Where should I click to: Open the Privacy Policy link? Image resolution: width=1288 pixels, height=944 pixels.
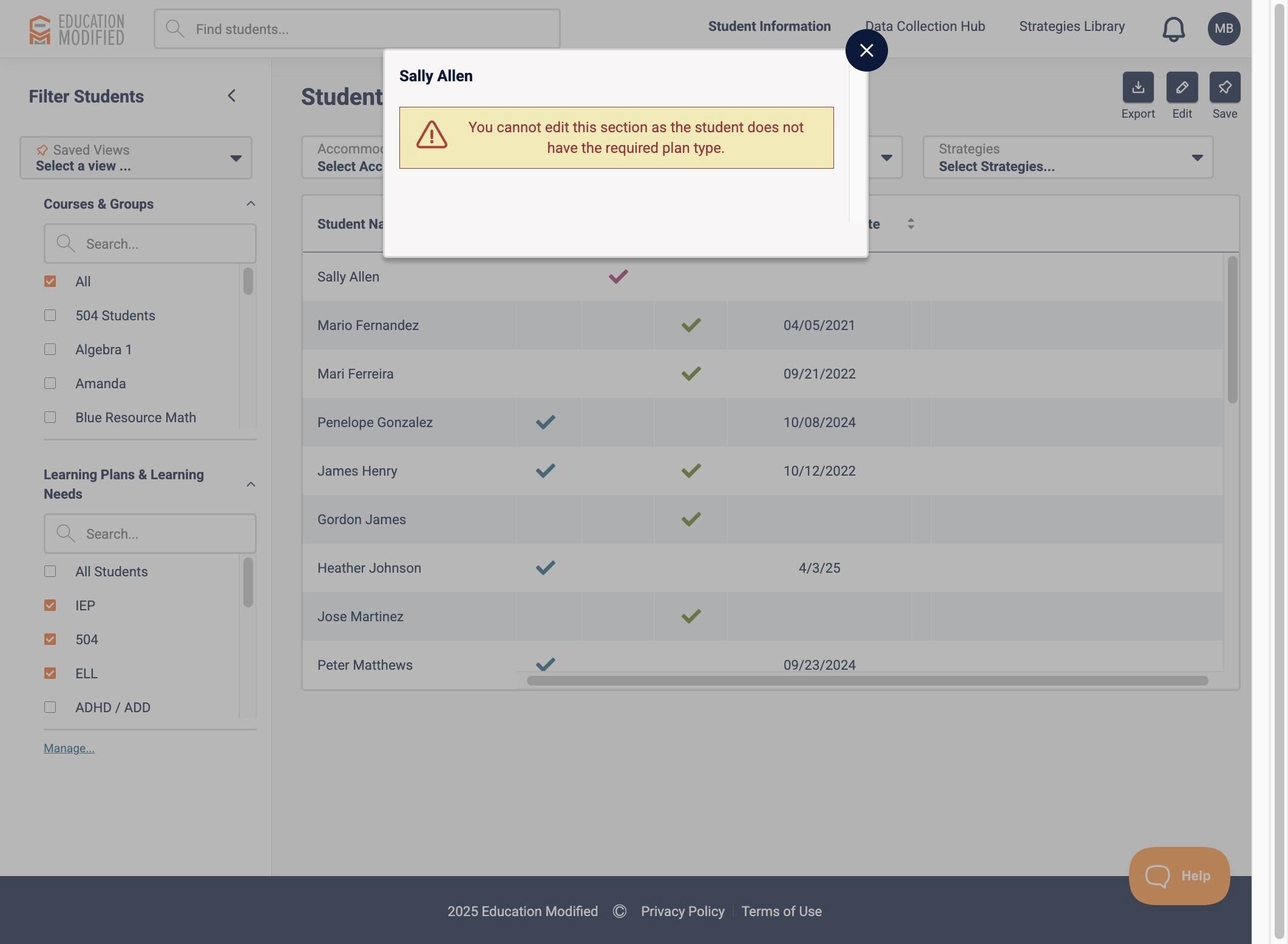(x=682, y=911)
